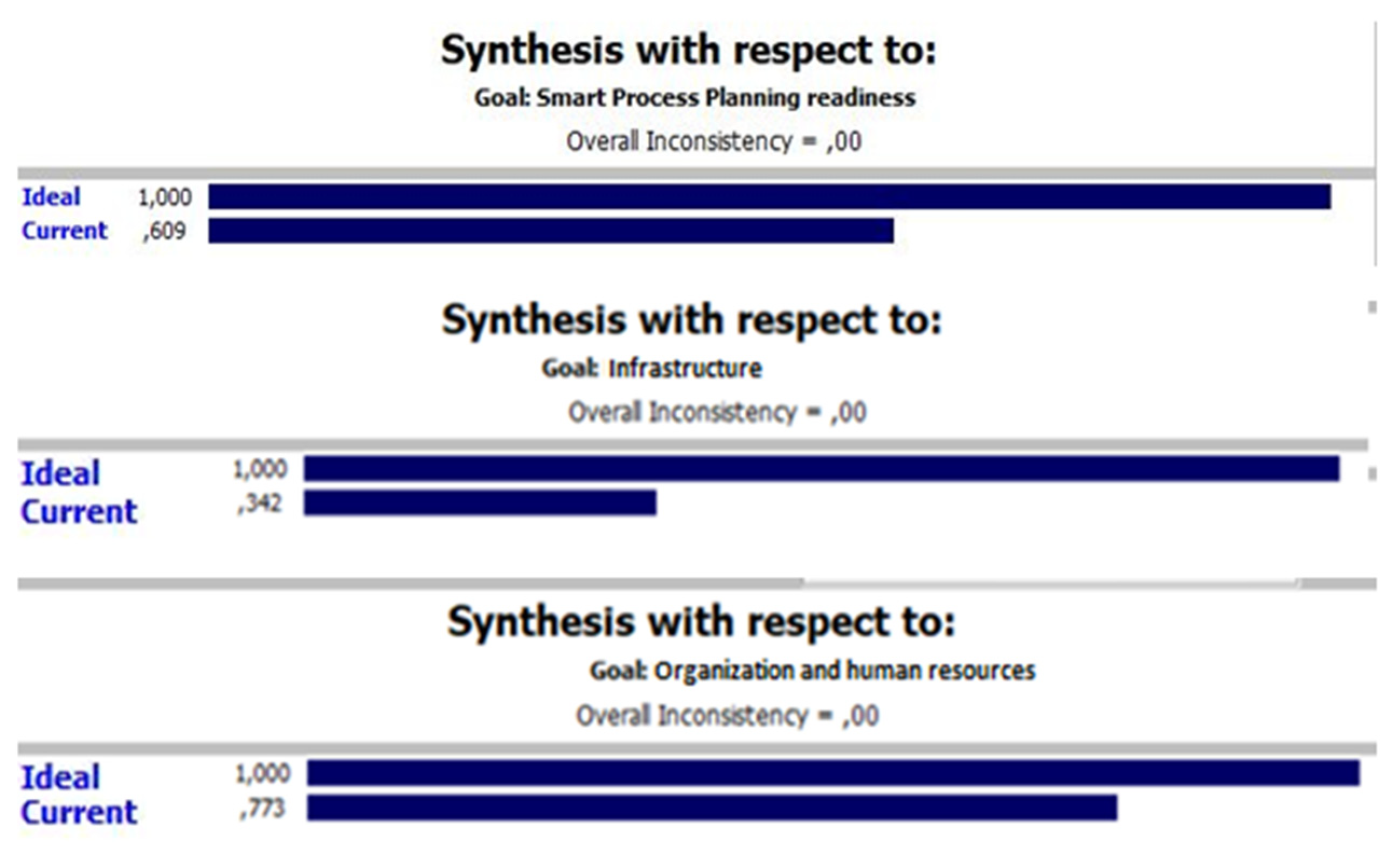Click the Current label in Infrastructure synthesis

point(79,511)
